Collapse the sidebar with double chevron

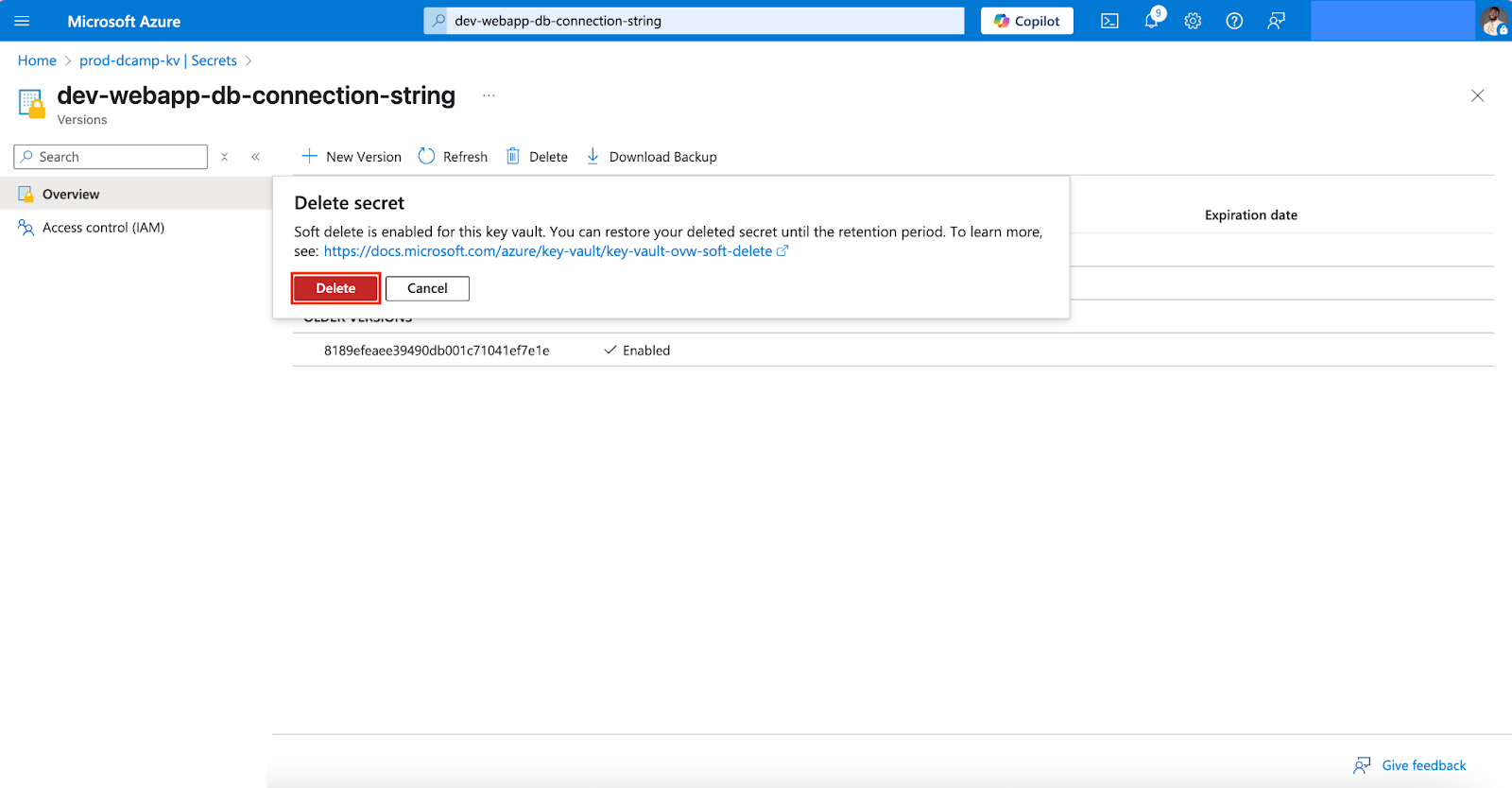(x=255, y=157)
